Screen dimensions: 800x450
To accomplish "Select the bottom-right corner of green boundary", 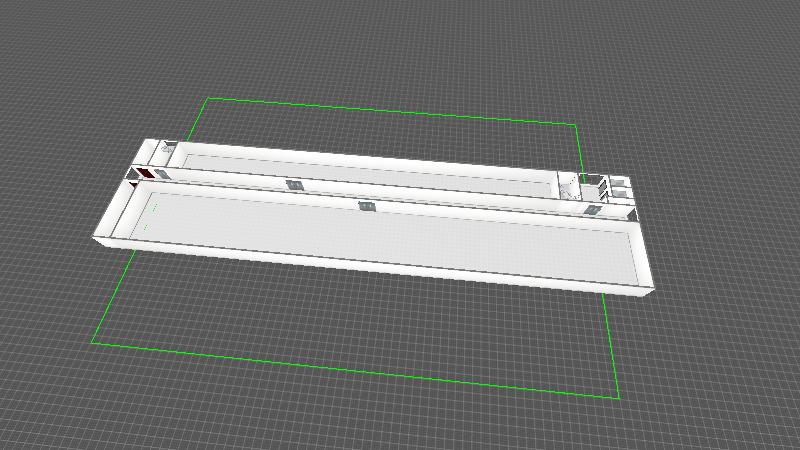I will pyautogui.click(x=619, y=398).
